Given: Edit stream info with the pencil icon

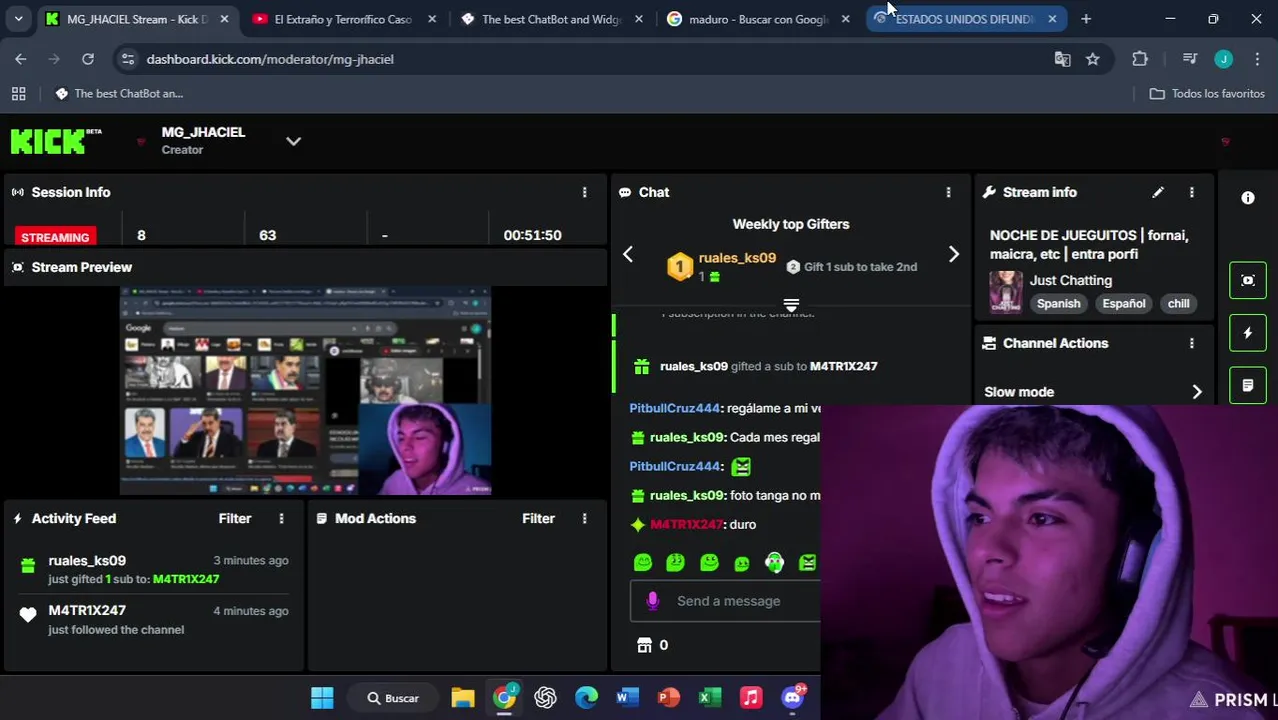Looking at the screenshot, I should pos(1158,192).
